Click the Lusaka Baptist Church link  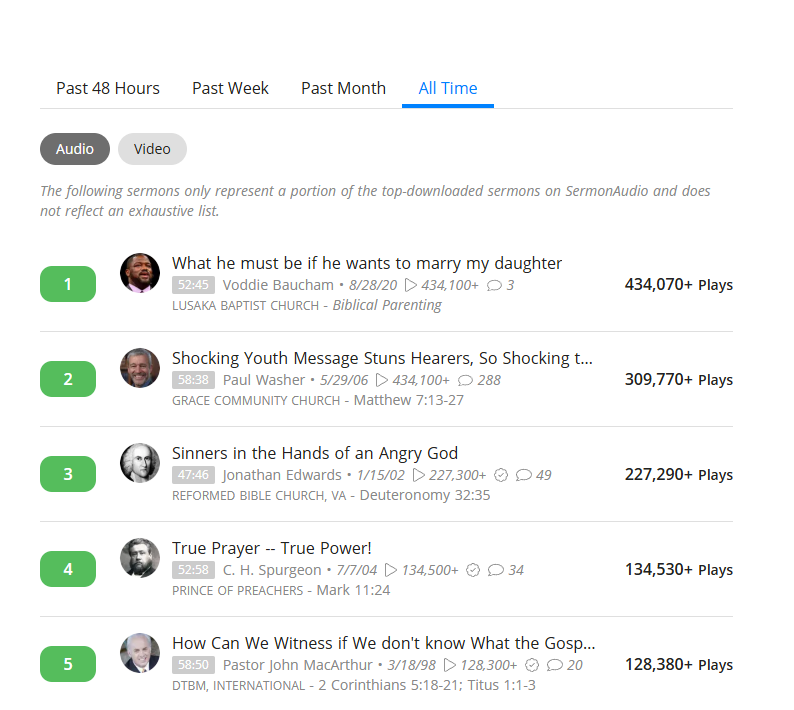(x=248, y=306)
